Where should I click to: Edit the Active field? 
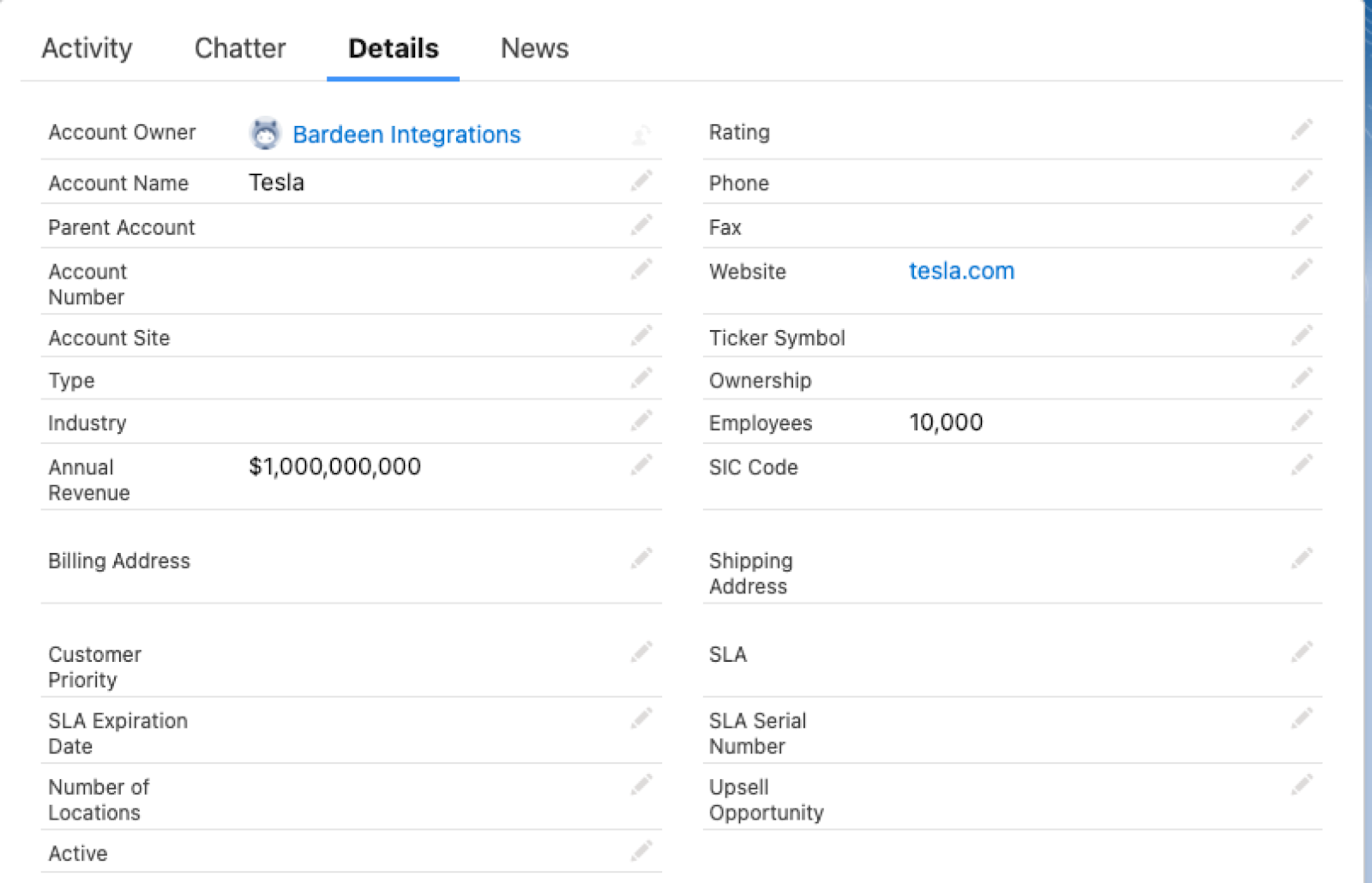641,850
